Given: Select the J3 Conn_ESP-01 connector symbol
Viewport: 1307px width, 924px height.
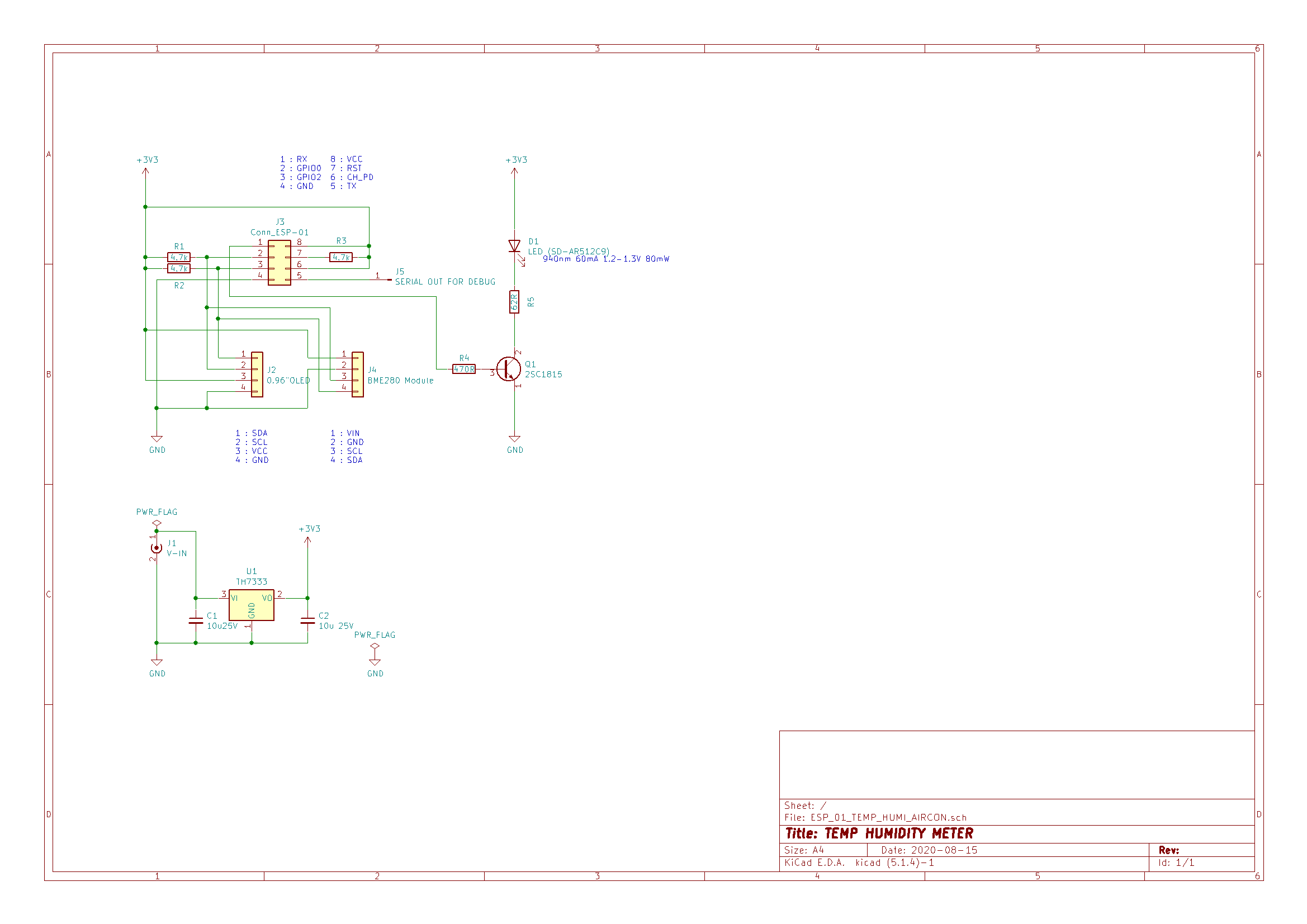Looking at the screenshot, I should 280,263.
